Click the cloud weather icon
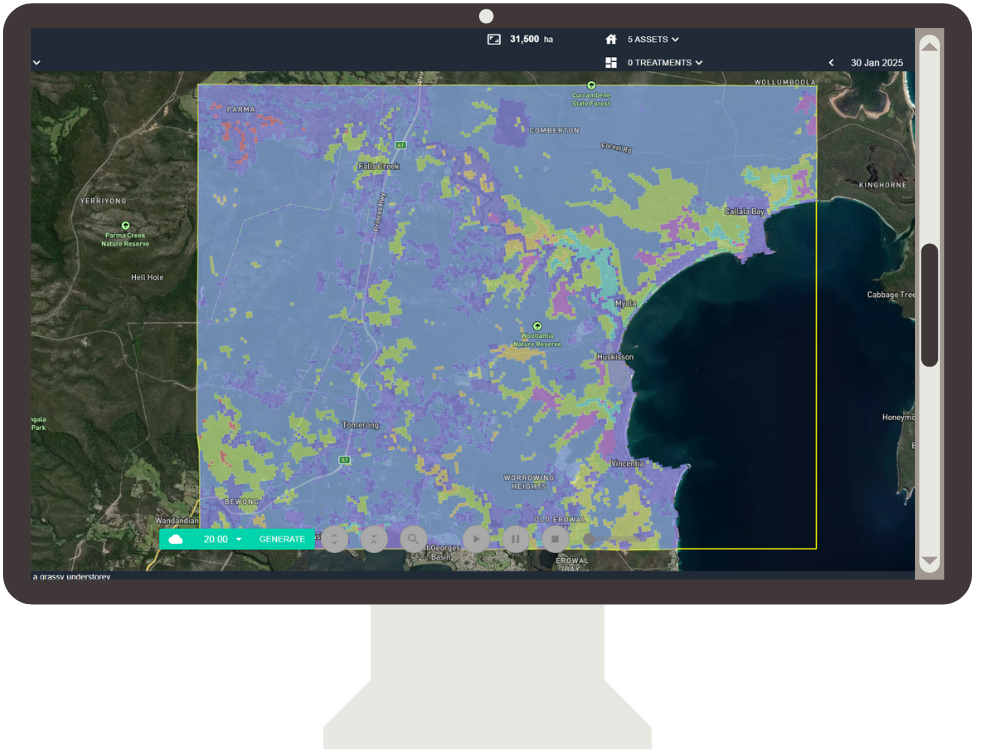This screenshot has width=1000, height=750. (175, 540)
